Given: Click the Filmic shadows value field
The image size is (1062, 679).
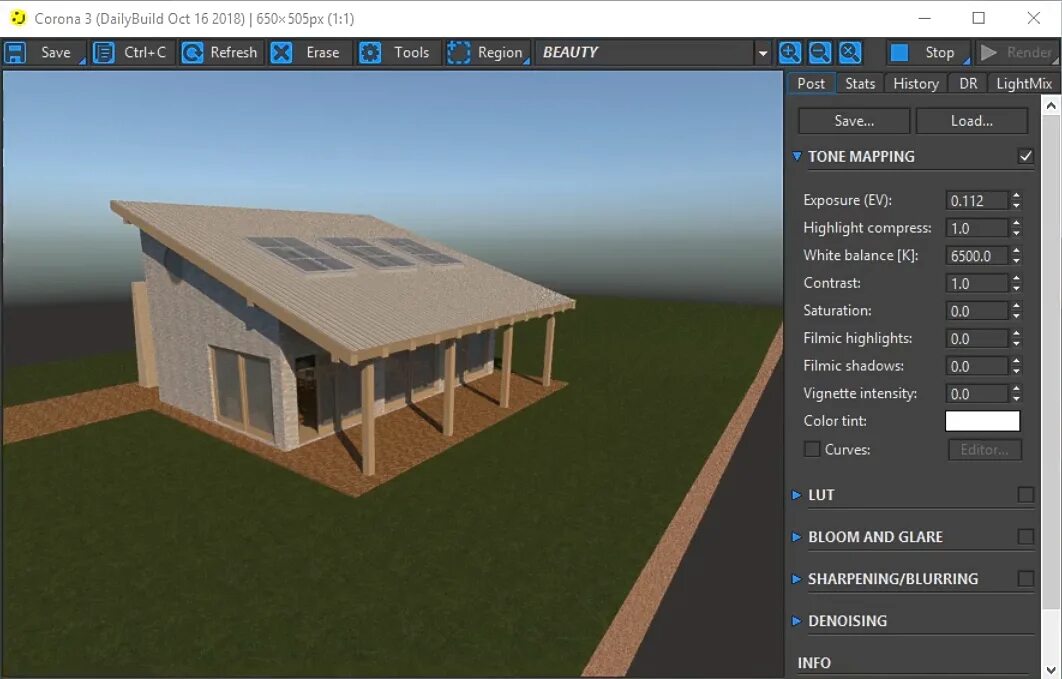Looking at the screenshot, I should click(x=977, y=366).
